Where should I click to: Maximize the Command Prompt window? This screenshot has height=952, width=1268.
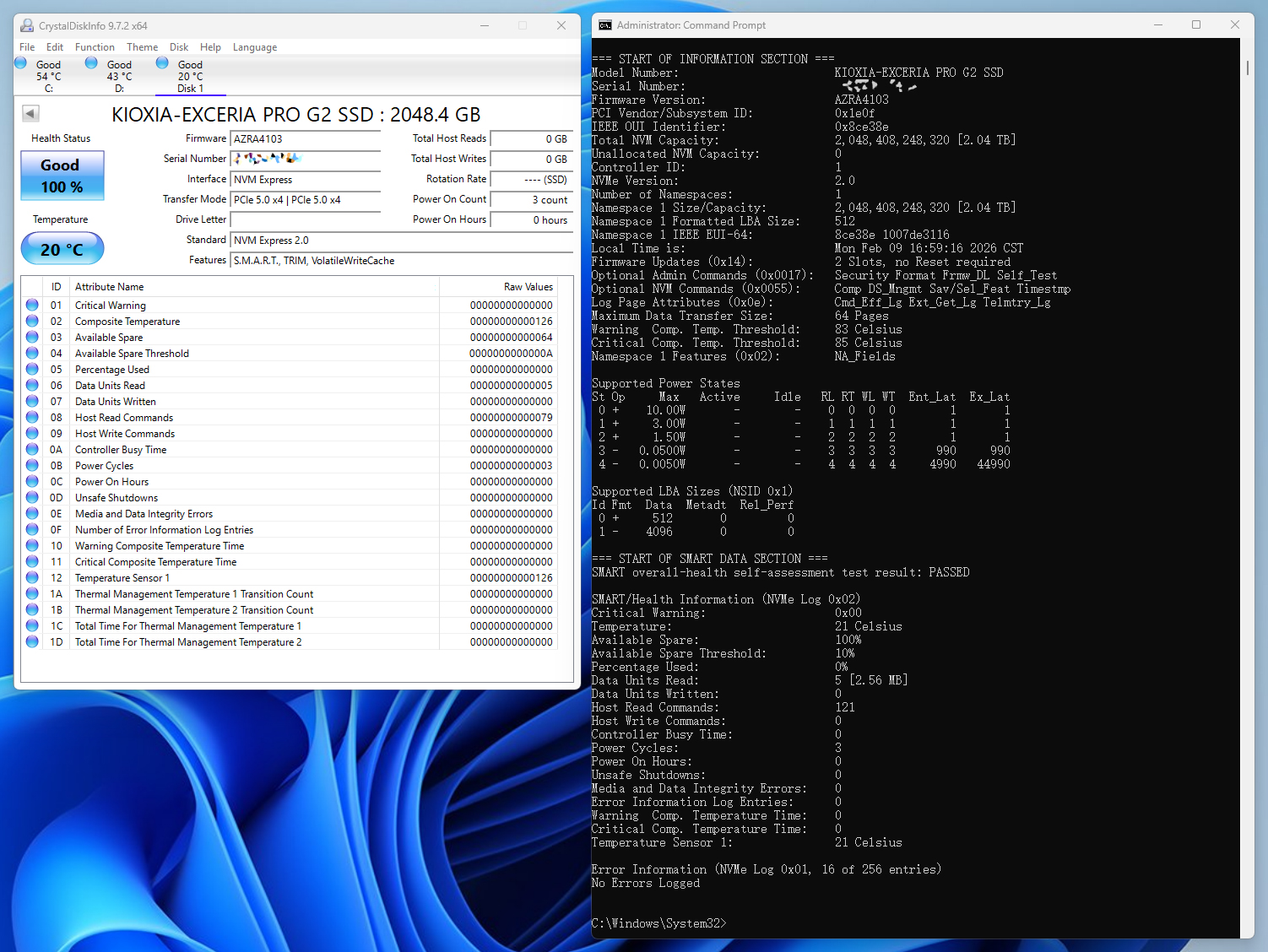click(x=1196, y=25)
